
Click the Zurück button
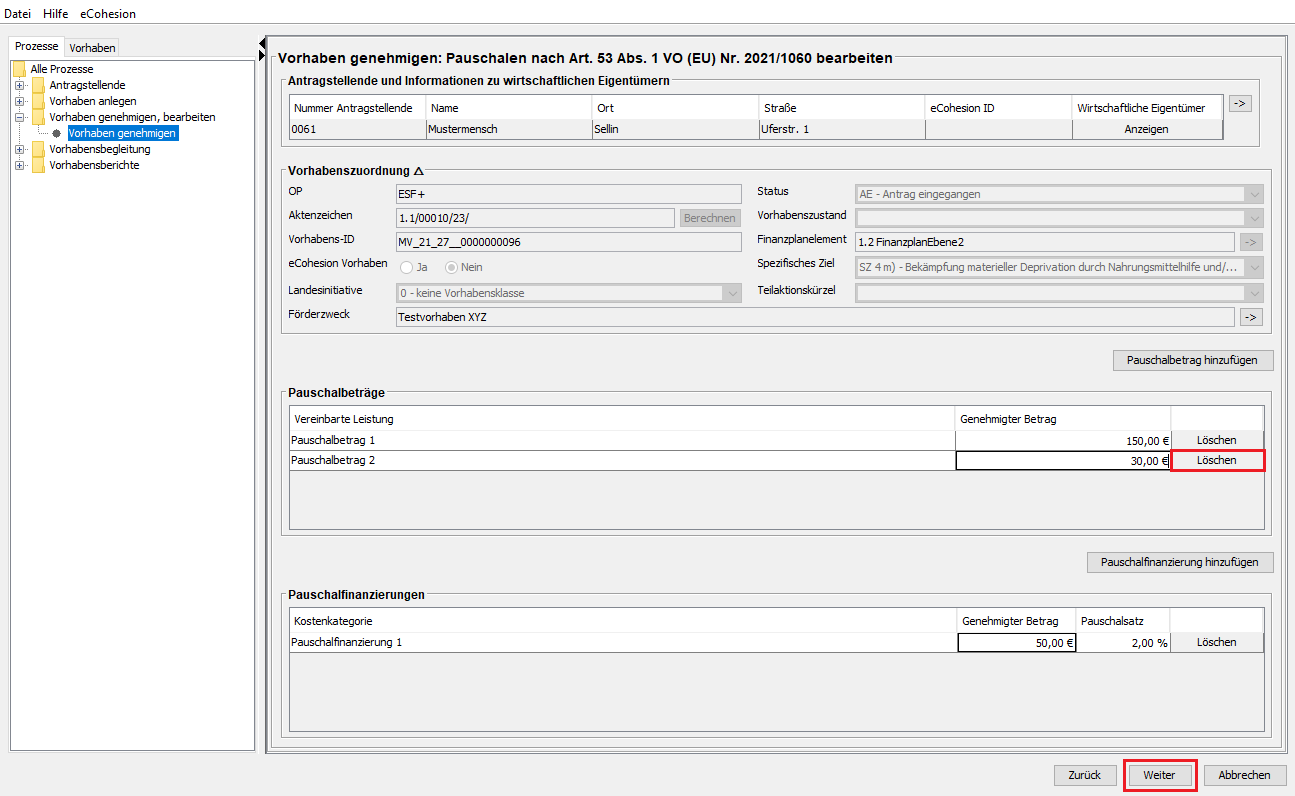point(1085,775)
